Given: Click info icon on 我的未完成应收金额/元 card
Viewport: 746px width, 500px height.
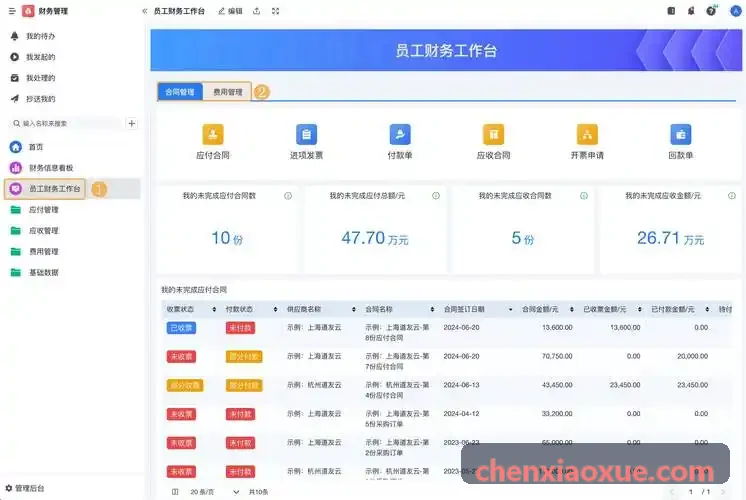Looking at the screenshot, I should click(732, 196).
